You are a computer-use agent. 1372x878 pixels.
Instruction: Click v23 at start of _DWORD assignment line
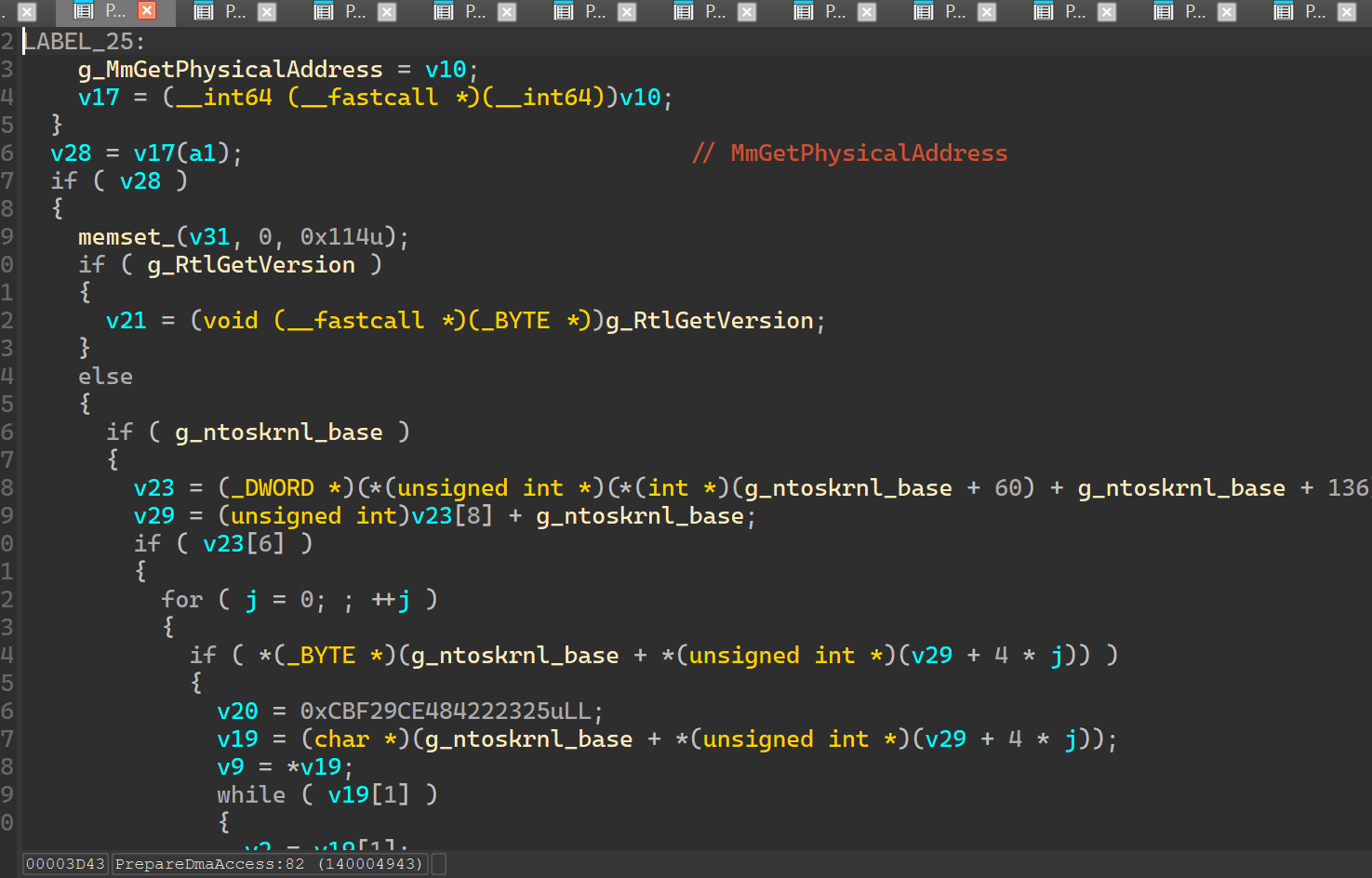click(153, 488)
